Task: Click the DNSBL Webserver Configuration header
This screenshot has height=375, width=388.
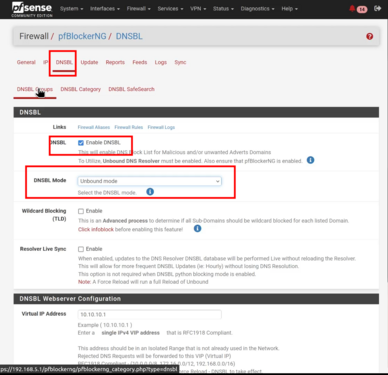Action: click(196, 299)
